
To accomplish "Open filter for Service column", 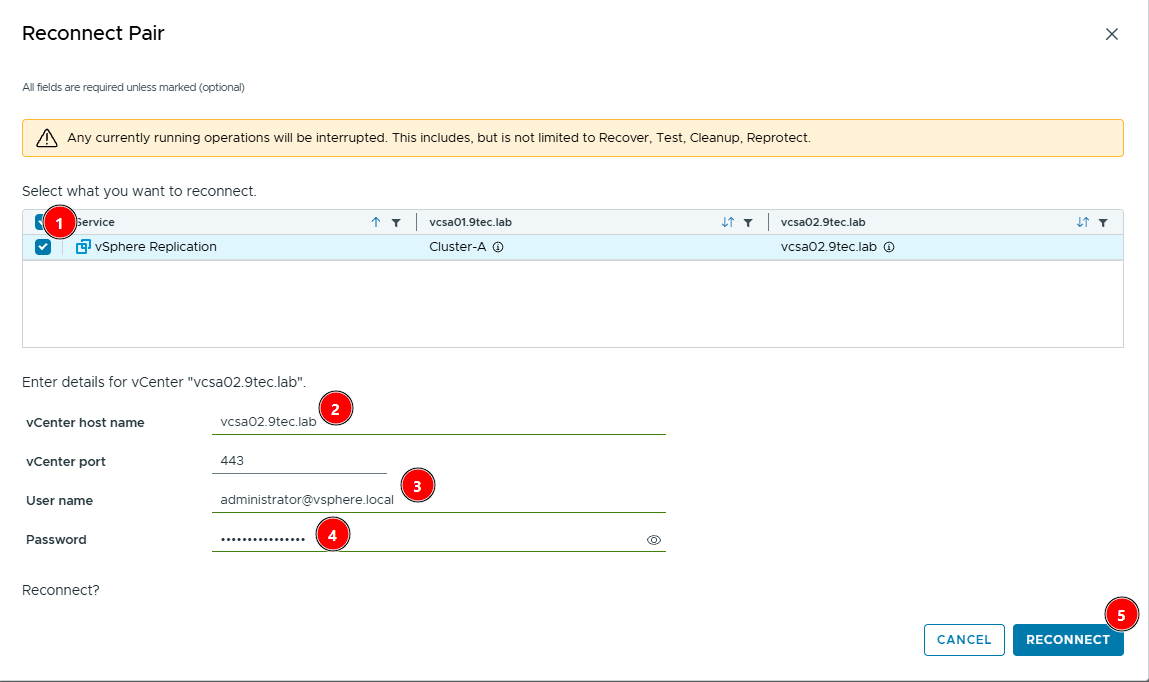I will point(396,223).
